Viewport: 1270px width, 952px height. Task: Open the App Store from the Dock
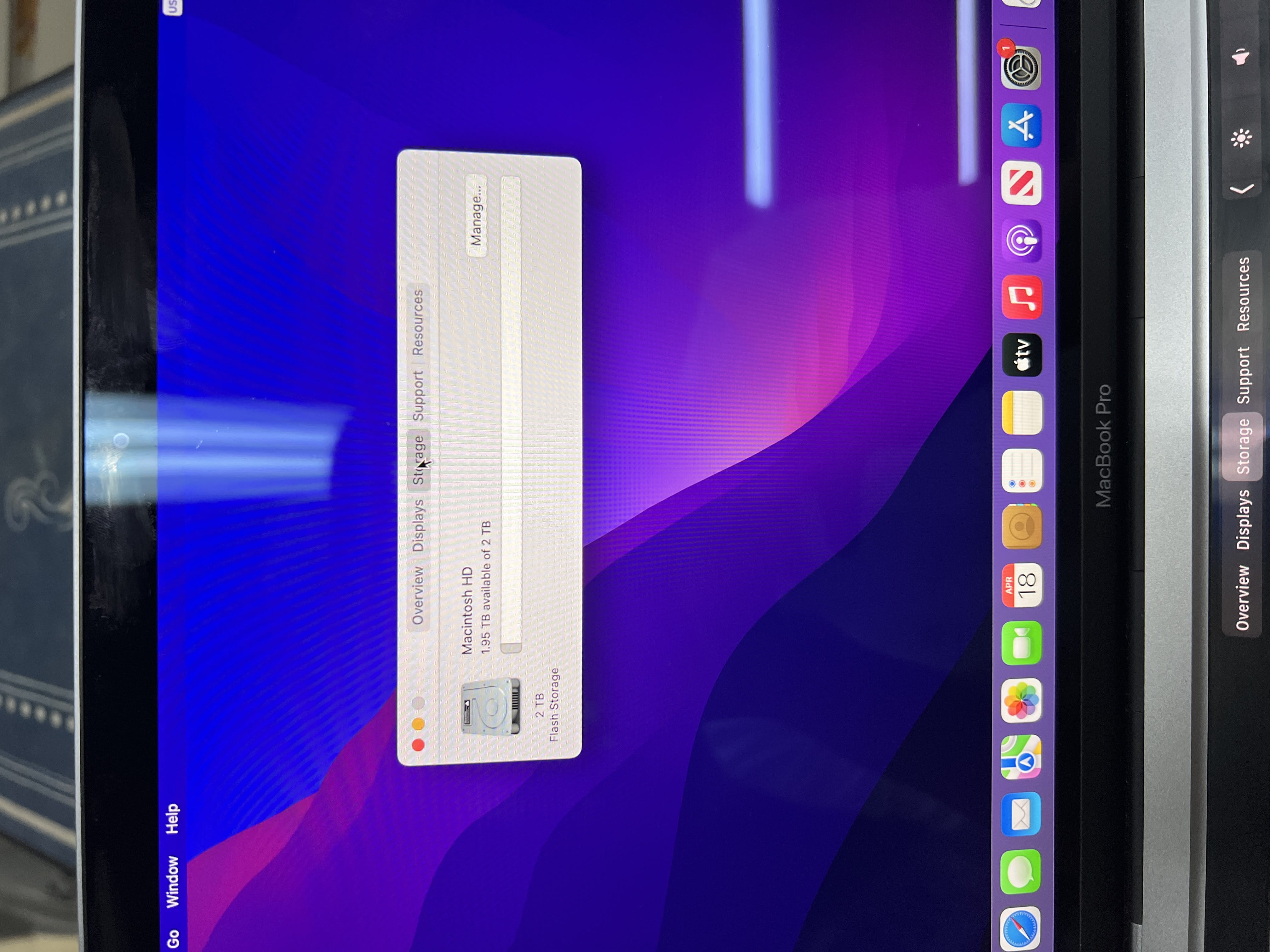[1021, 126]
